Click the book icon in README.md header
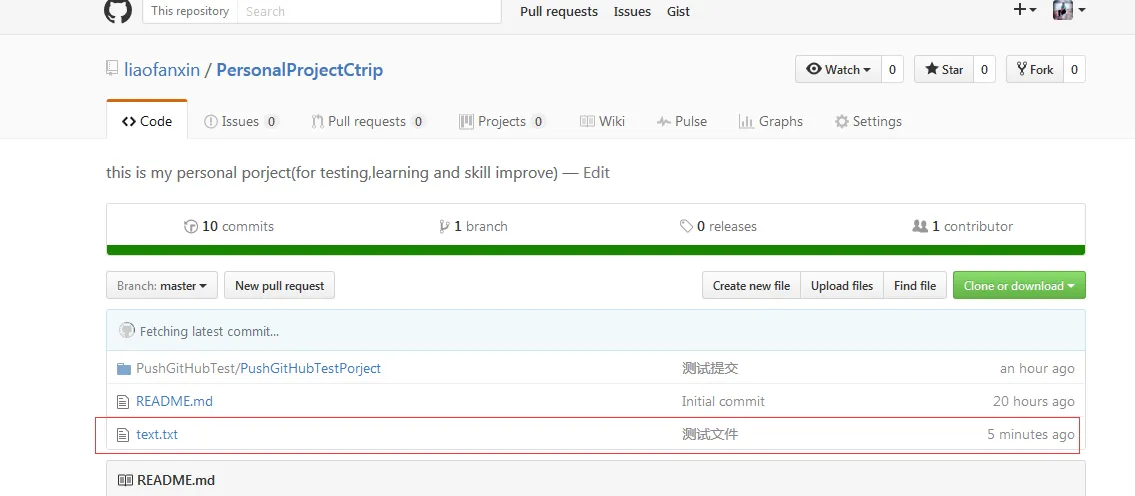The image size is (1135, 496). (x=125, y=480)
